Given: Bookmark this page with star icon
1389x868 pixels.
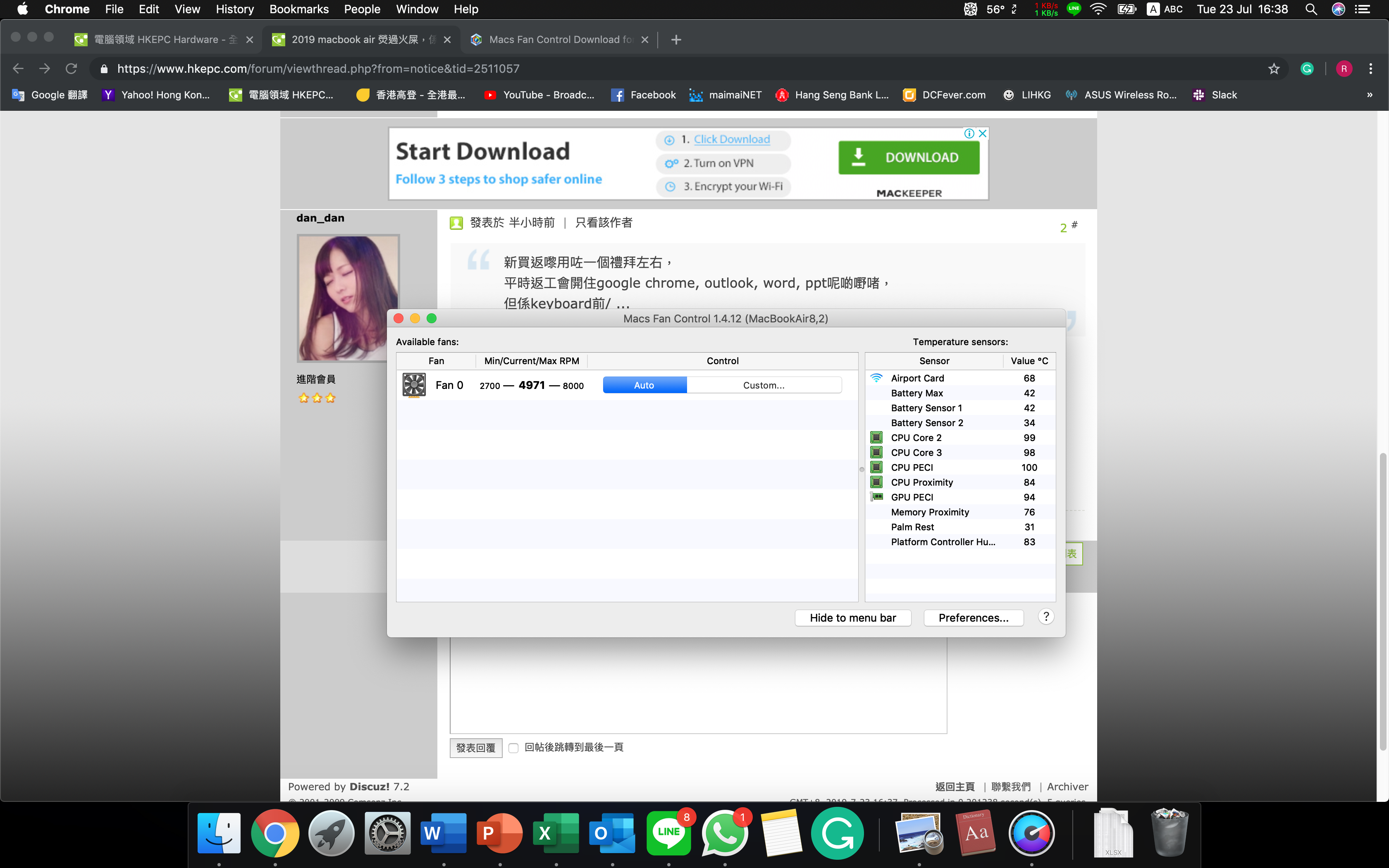Looking at the screenshot, I should point(1274,69).
